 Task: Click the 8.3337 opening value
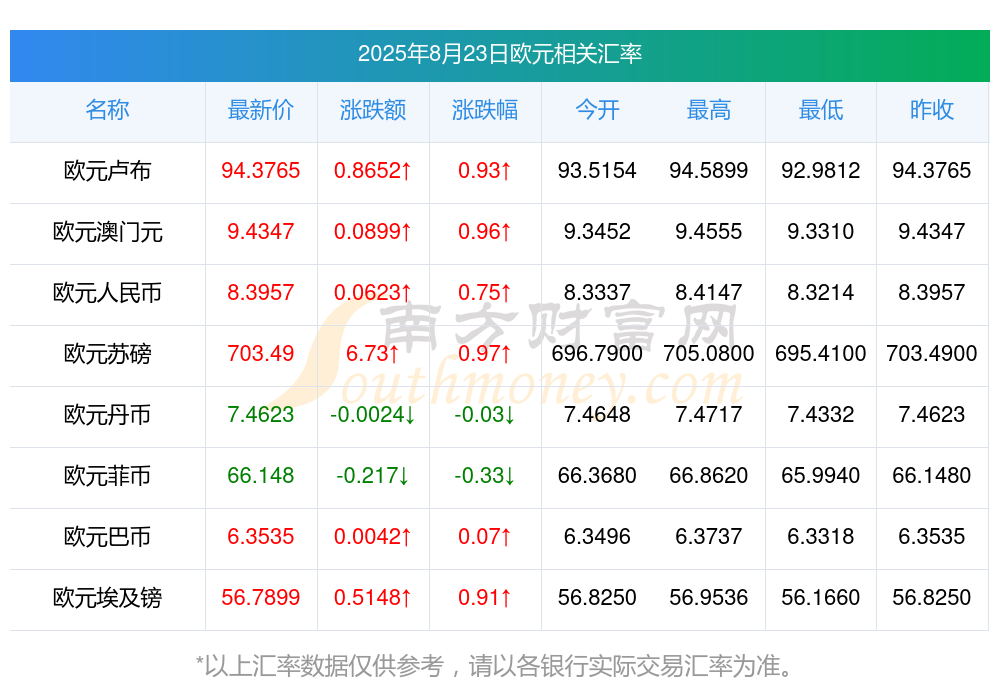click(597, 292)
